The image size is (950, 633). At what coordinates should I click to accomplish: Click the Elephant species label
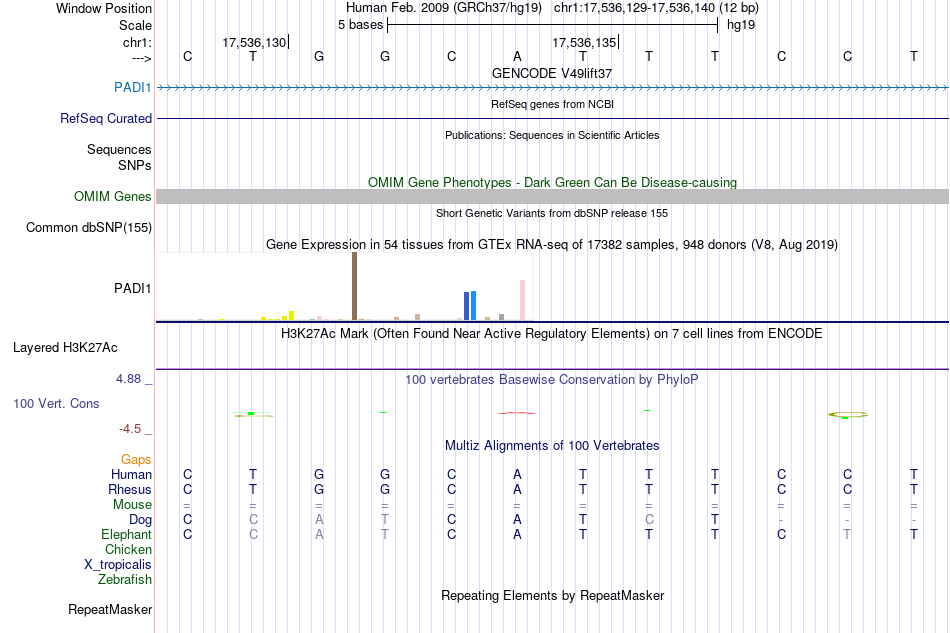click(126, 534)
